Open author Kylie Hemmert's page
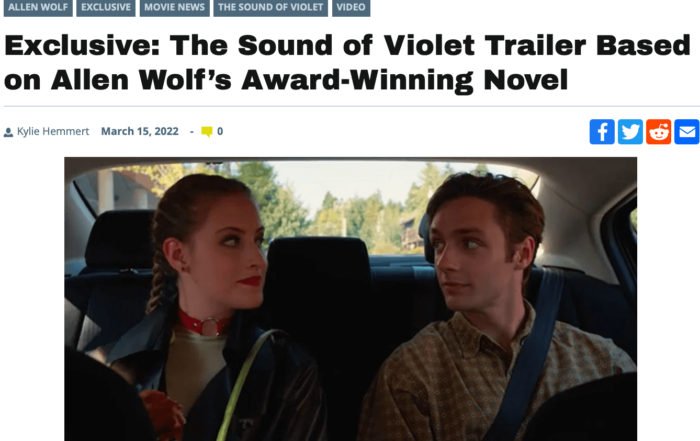 [x=53, y=132]
